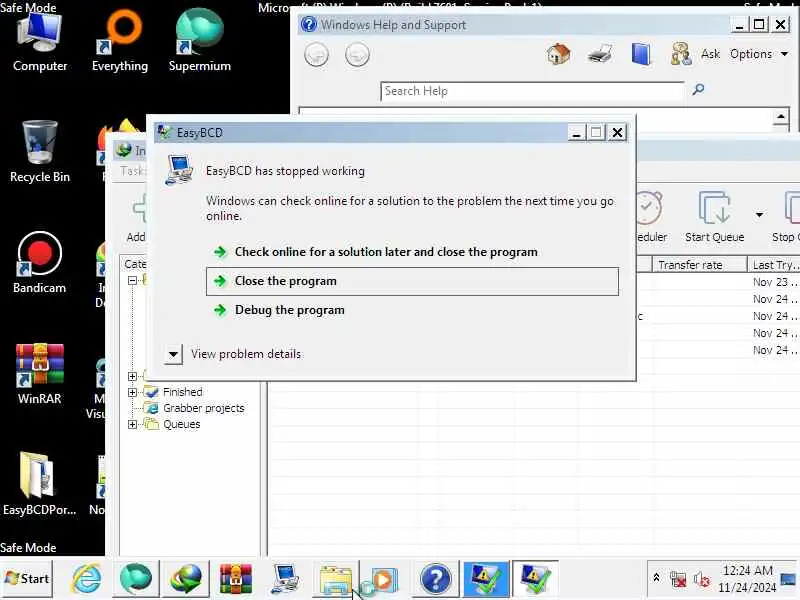Image resolution: width=800 pixels, height=600 pixels.
Task: Open the EasyBCDPor... folder on desktop
Action: click(x=39, y=485)
